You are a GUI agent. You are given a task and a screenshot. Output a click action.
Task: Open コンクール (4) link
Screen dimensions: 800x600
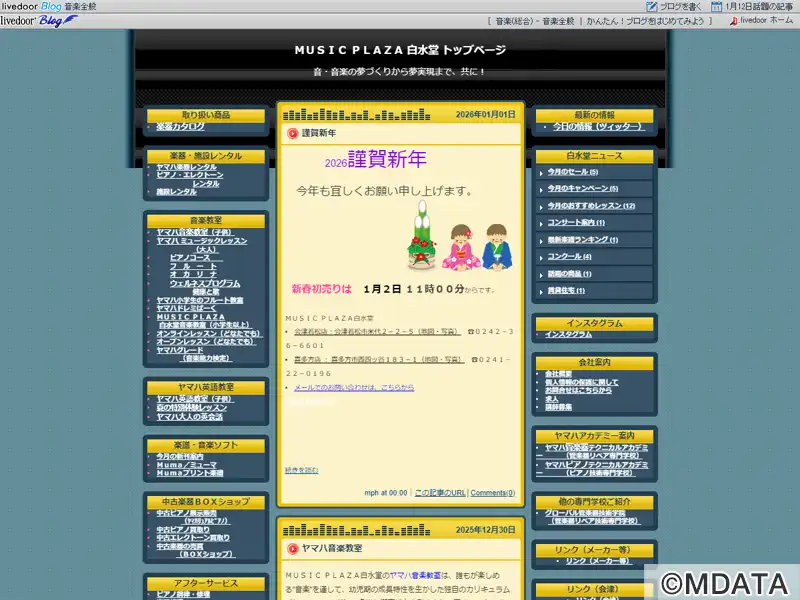pyautogui.click(x=569, y=257)
